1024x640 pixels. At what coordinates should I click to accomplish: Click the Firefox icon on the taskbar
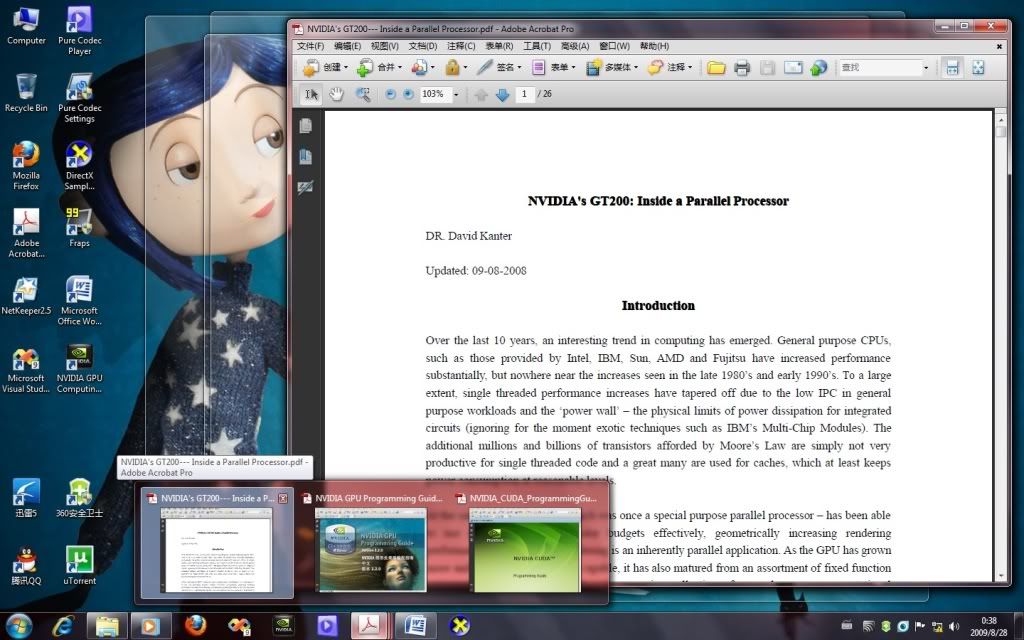(x=196, y=625)
